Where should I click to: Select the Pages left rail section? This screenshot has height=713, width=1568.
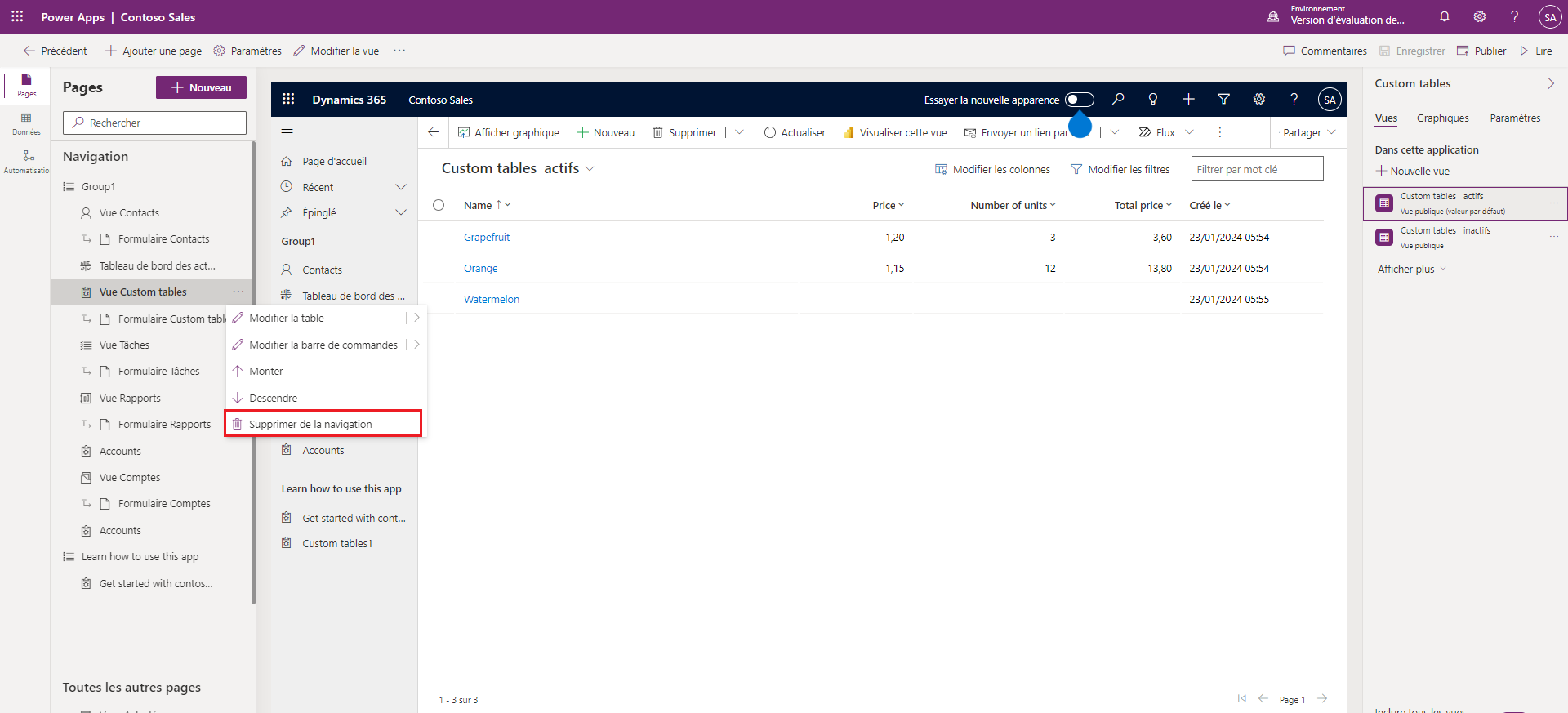pyautogui.click(x=26, y=85)
